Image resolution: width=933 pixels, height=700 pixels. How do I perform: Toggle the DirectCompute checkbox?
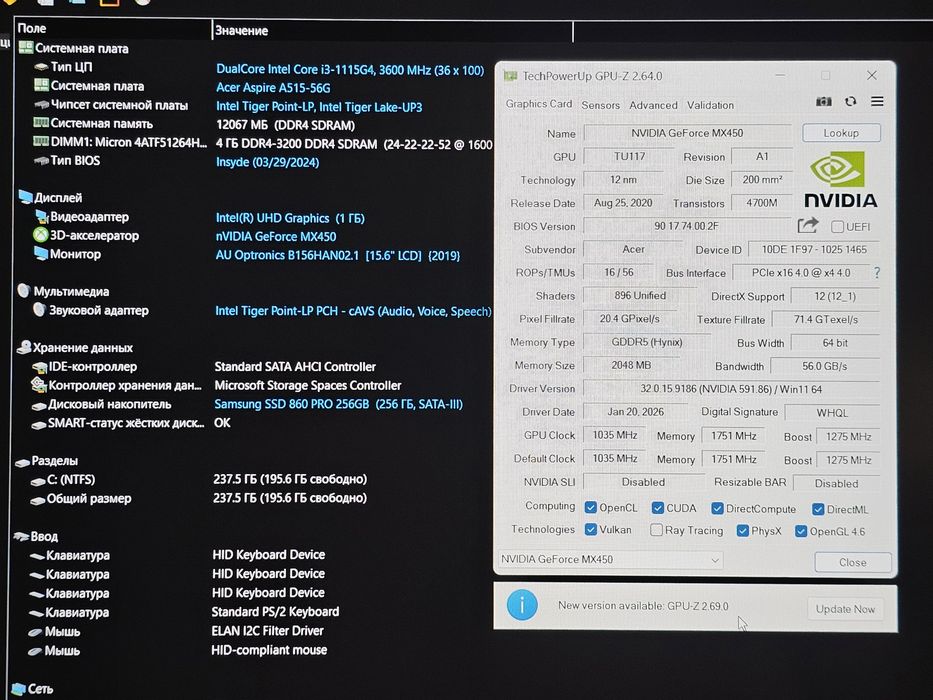click(x=718, y=508)
